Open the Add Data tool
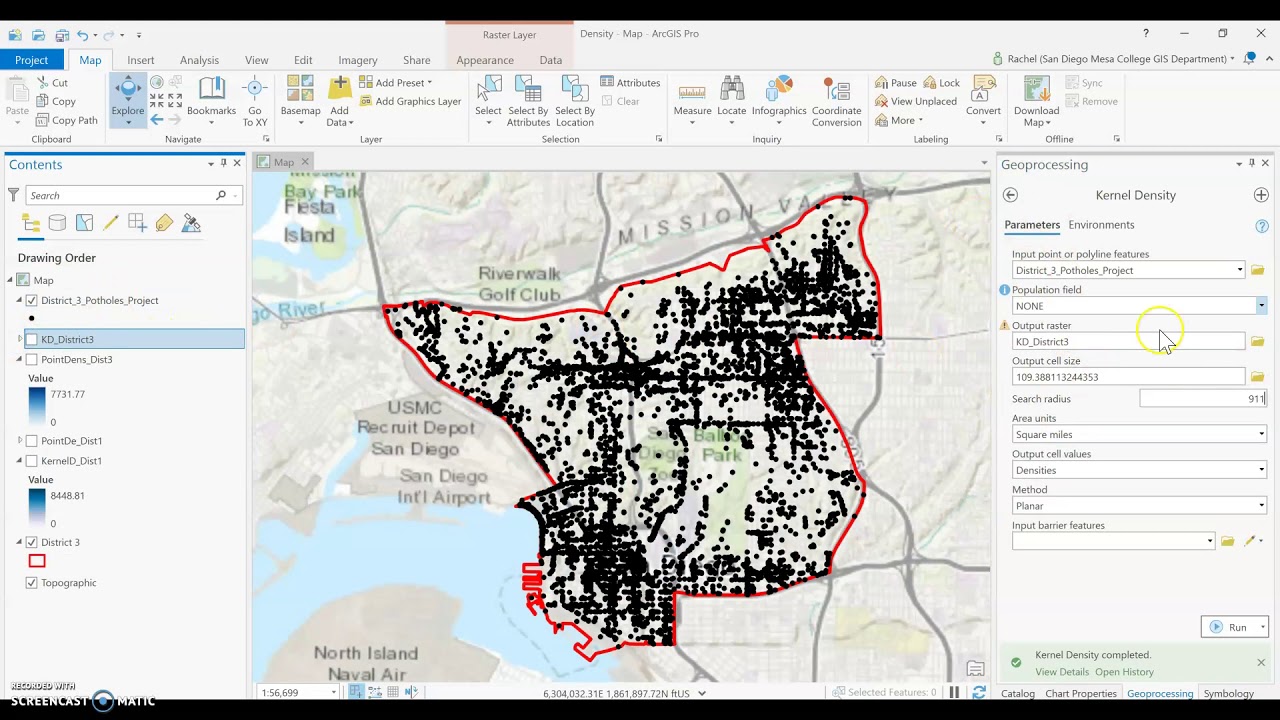 tap(339, 100)
